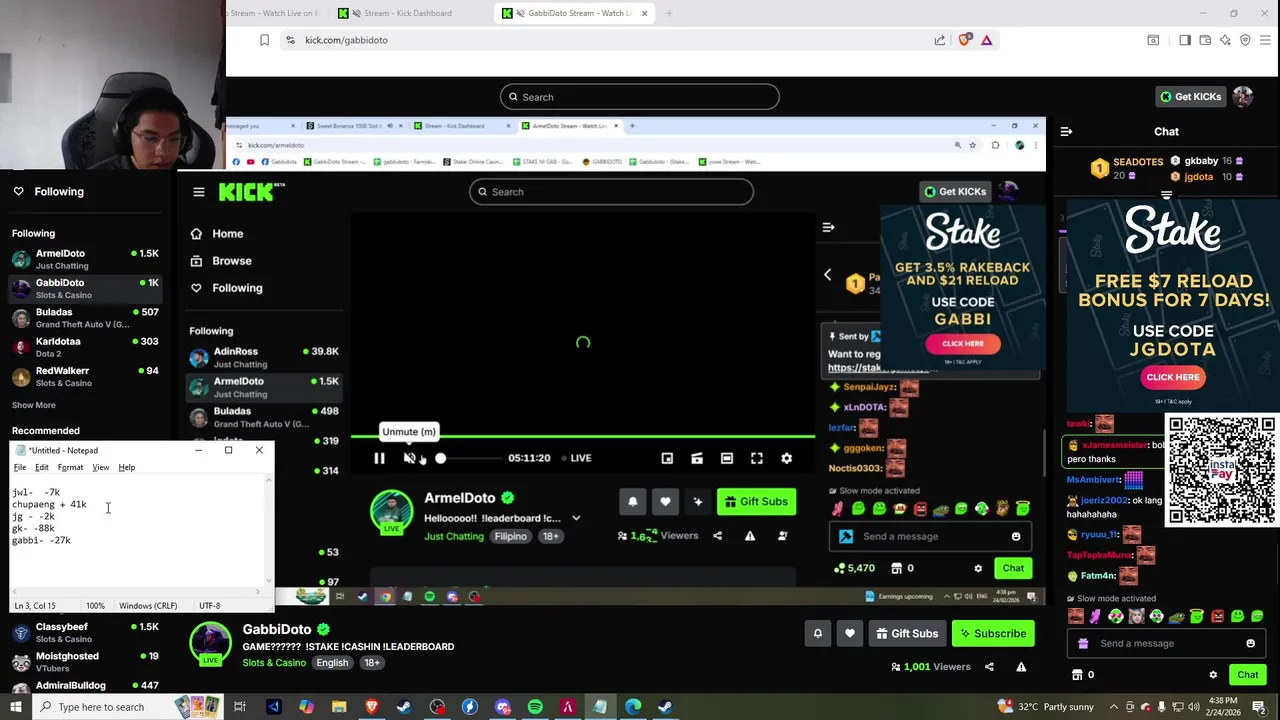Screen dimensions: 1280x720
Task: Bookmark page icon in address bar
Action: tap(264, 40)
